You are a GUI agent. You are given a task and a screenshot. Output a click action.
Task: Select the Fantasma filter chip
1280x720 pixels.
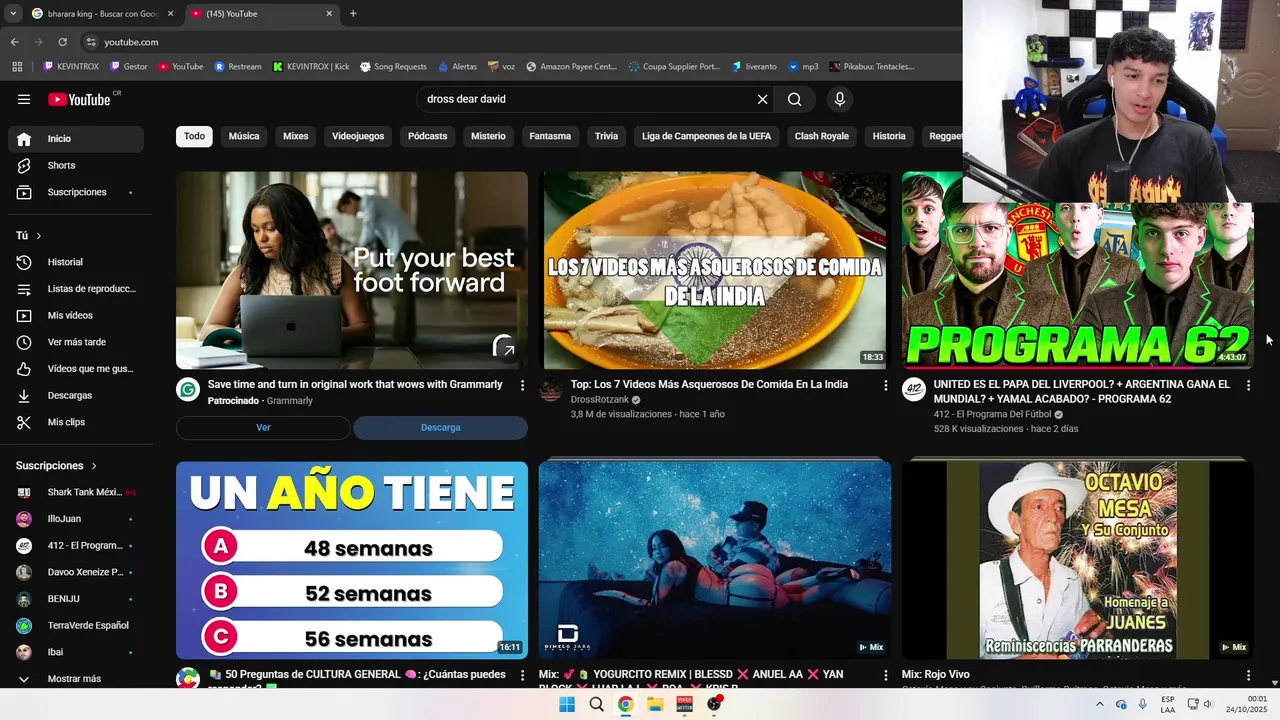point(550,136)
